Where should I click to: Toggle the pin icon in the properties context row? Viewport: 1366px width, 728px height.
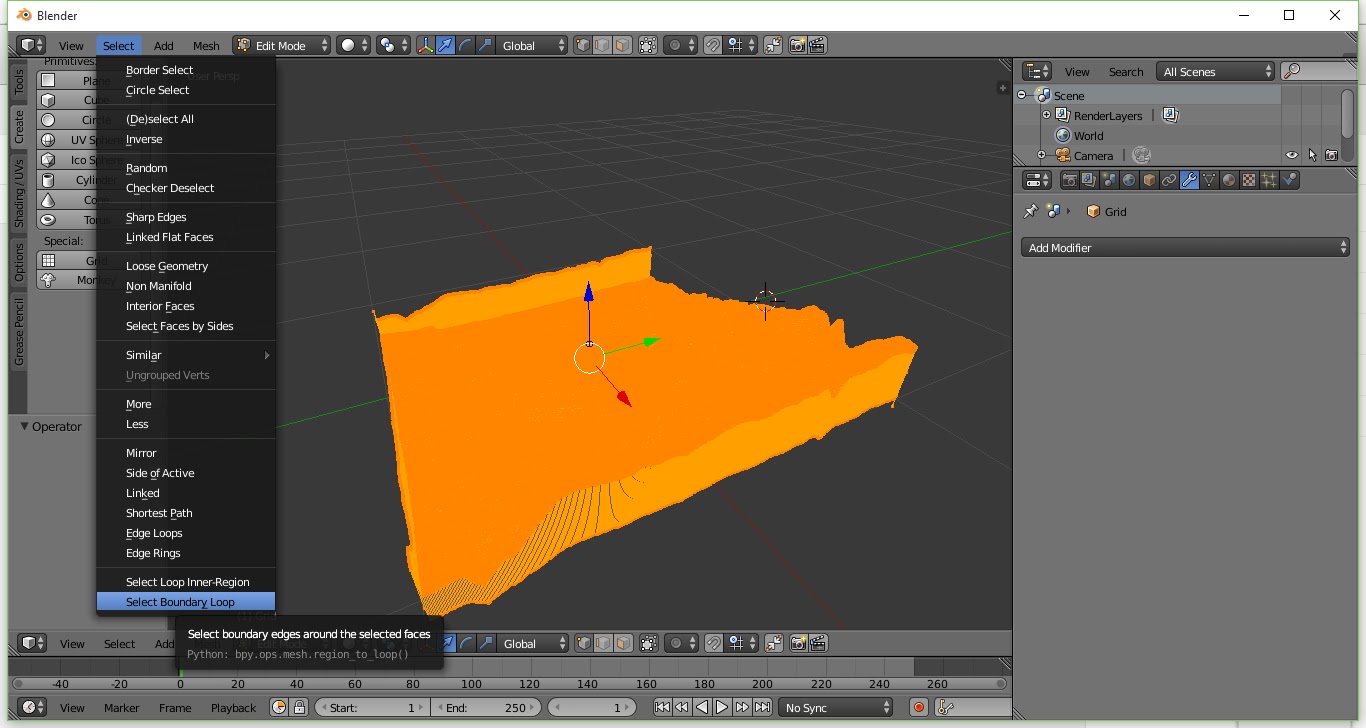[x=1031, y=211]
